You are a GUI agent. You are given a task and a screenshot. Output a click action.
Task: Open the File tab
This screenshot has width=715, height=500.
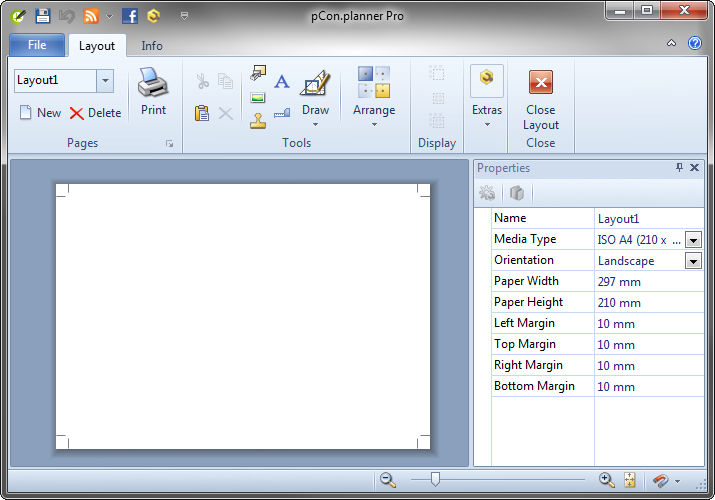pyautogui.click(x=37, y=45)
